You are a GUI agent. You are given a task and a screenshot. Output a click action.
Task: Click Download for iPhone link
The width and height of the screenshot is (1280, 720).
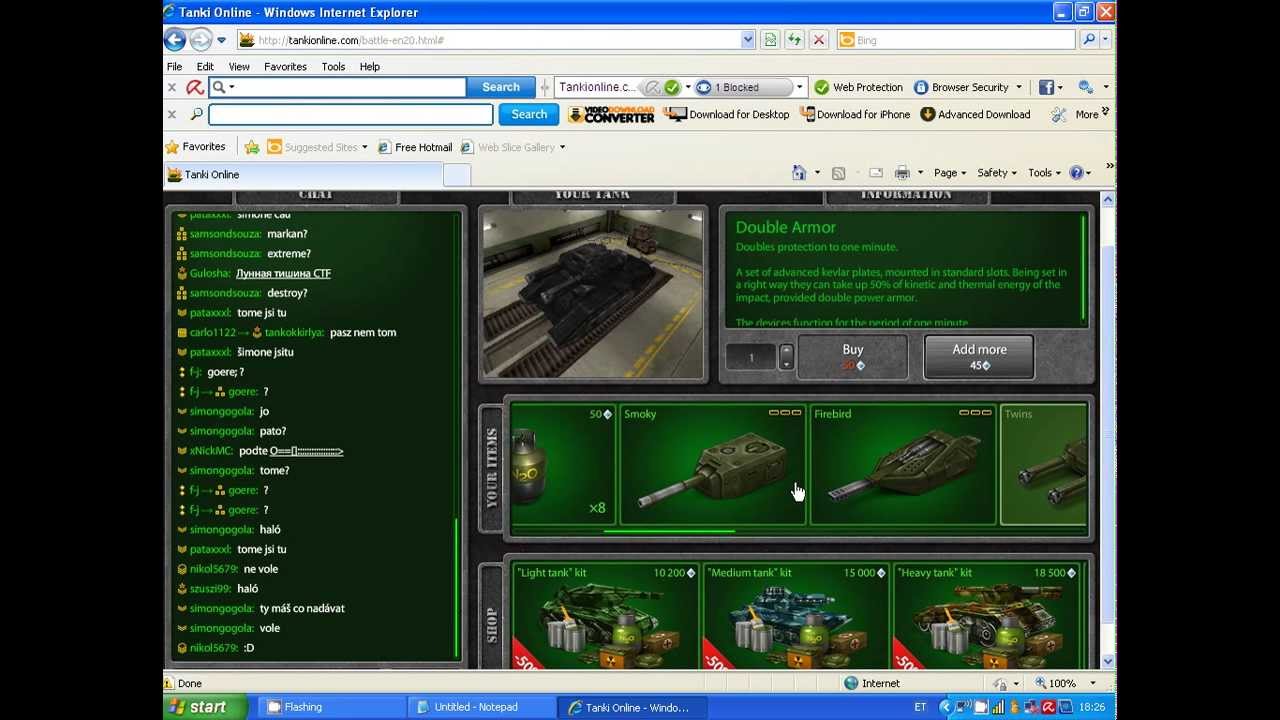click(855, 114)
